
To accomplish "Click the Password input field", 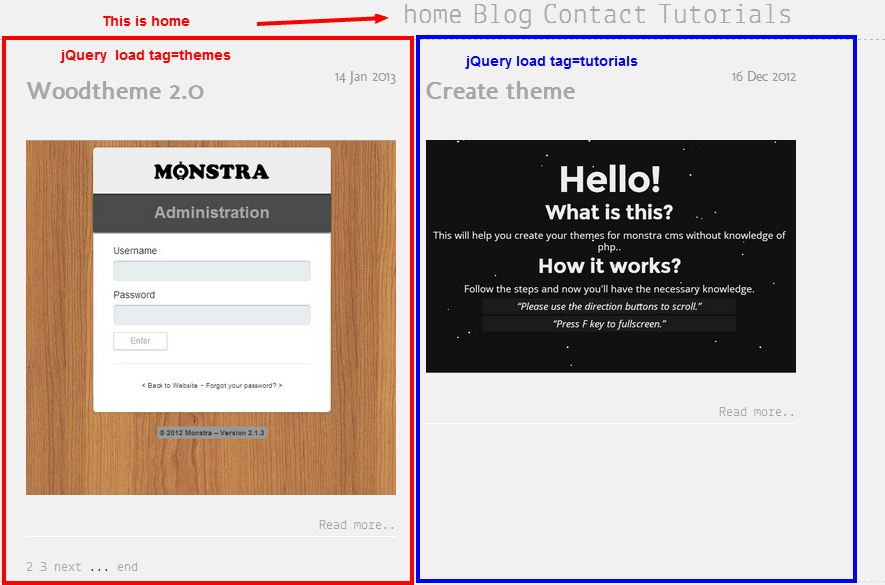I will tap(211, 315).
